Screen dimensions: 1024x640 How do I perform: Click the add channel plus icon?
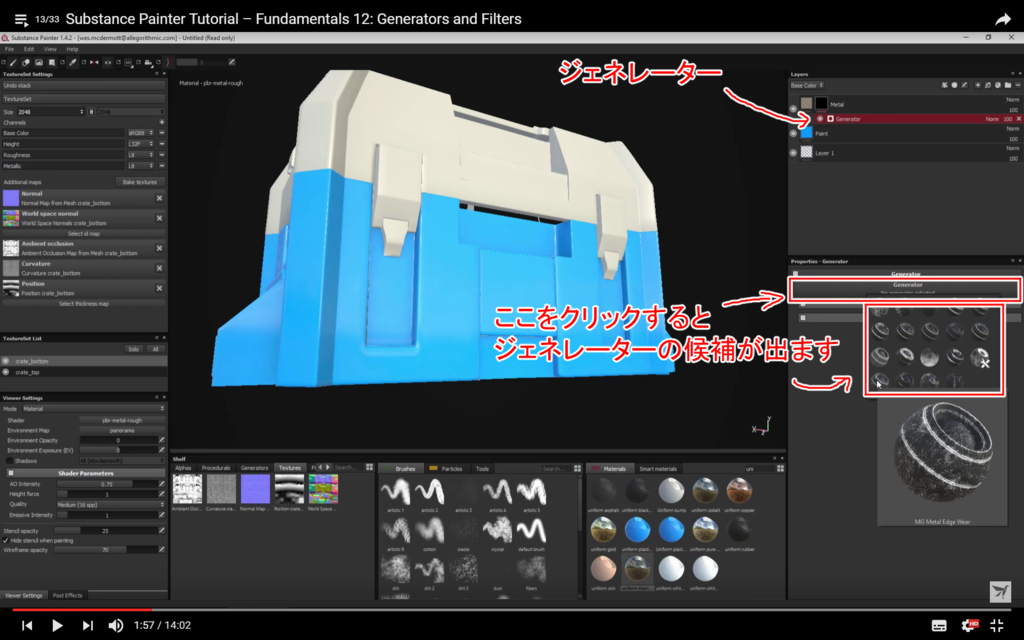tap(161, 122)
